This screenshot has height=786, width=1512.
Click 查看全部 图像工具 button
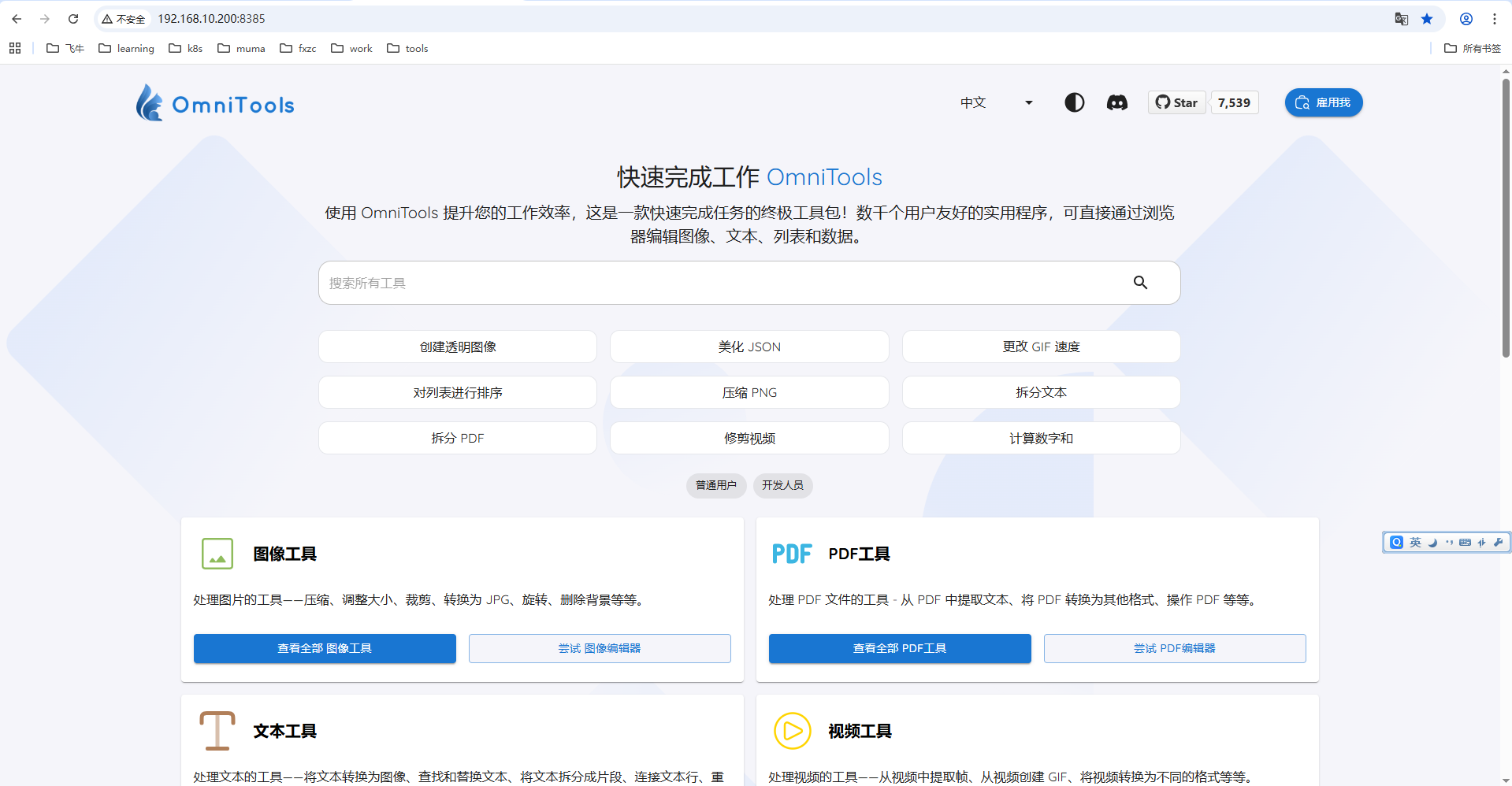click(325, 648)
